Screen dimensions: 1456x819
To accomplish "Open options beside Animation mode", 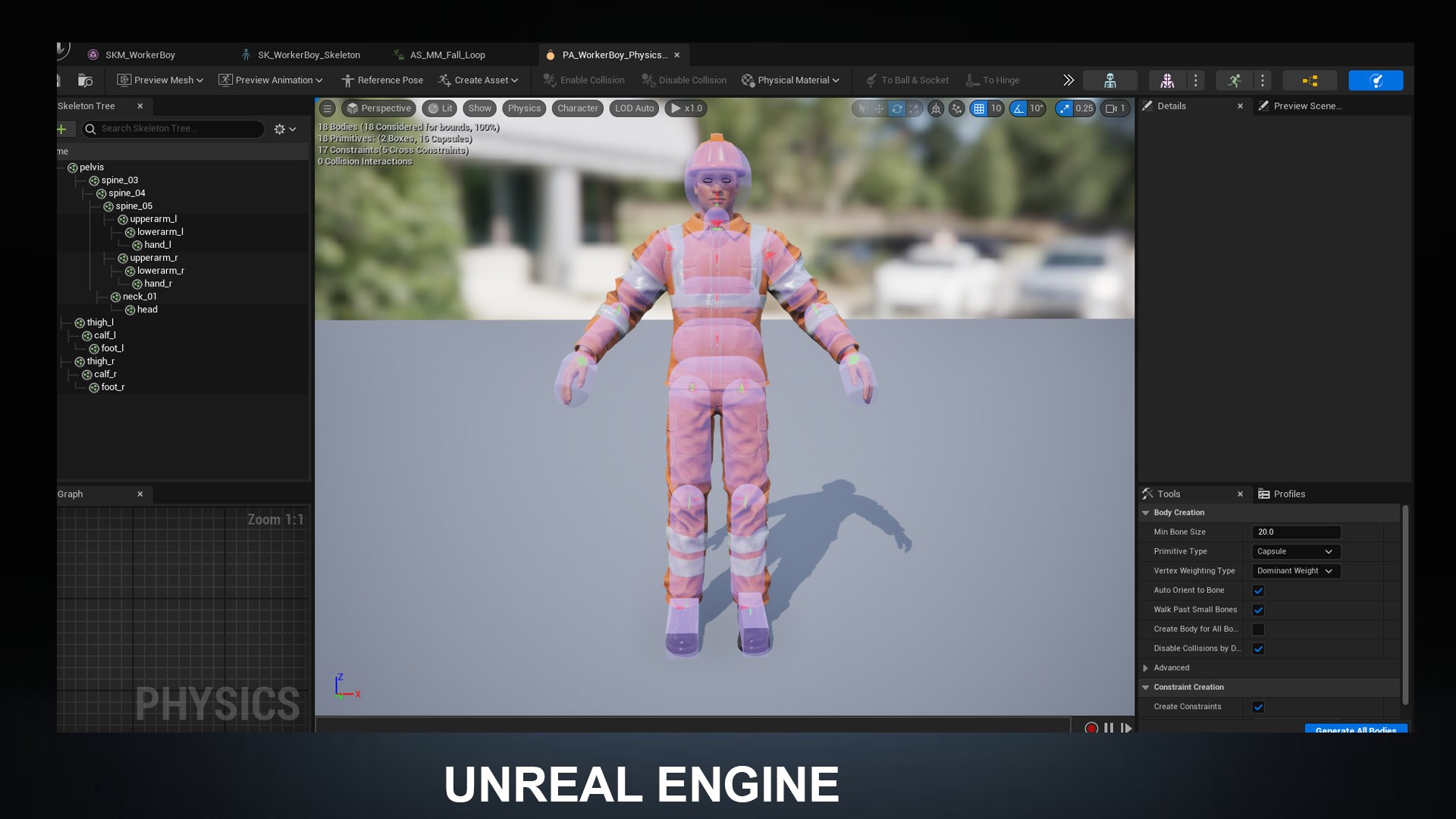I will 1263,80.
